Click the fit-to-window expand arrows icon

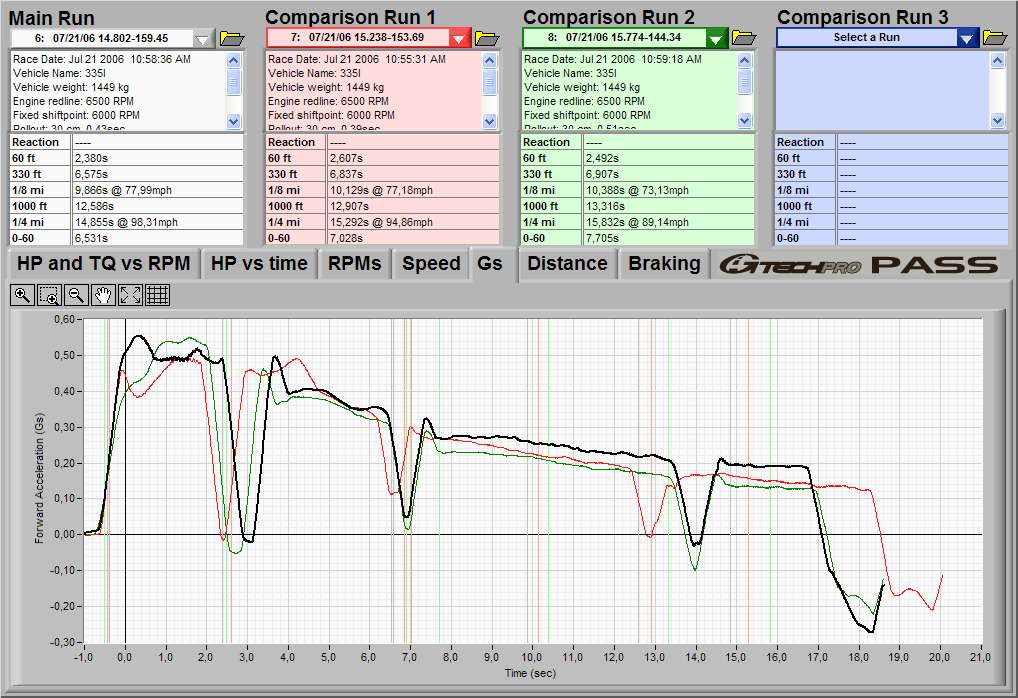click(x=129, y=295)
